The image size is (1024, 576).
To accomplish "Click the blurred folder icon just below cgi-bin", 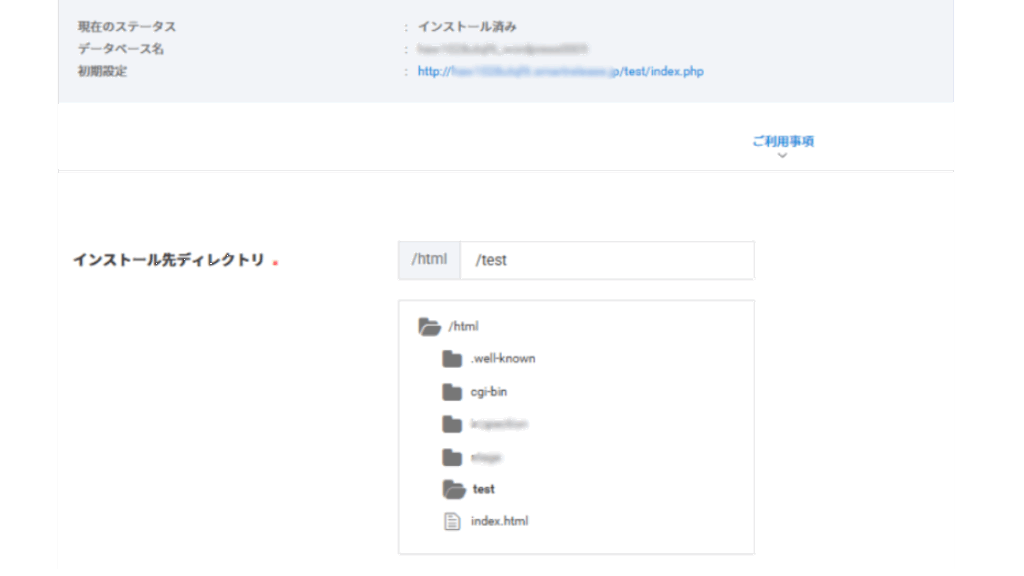I will pos(452,424).
